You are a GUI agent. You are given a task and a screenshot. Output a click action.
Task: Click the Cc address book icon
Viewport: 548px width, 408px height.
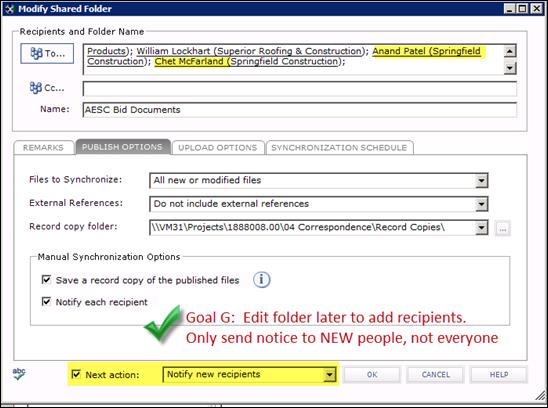point(36,88)
